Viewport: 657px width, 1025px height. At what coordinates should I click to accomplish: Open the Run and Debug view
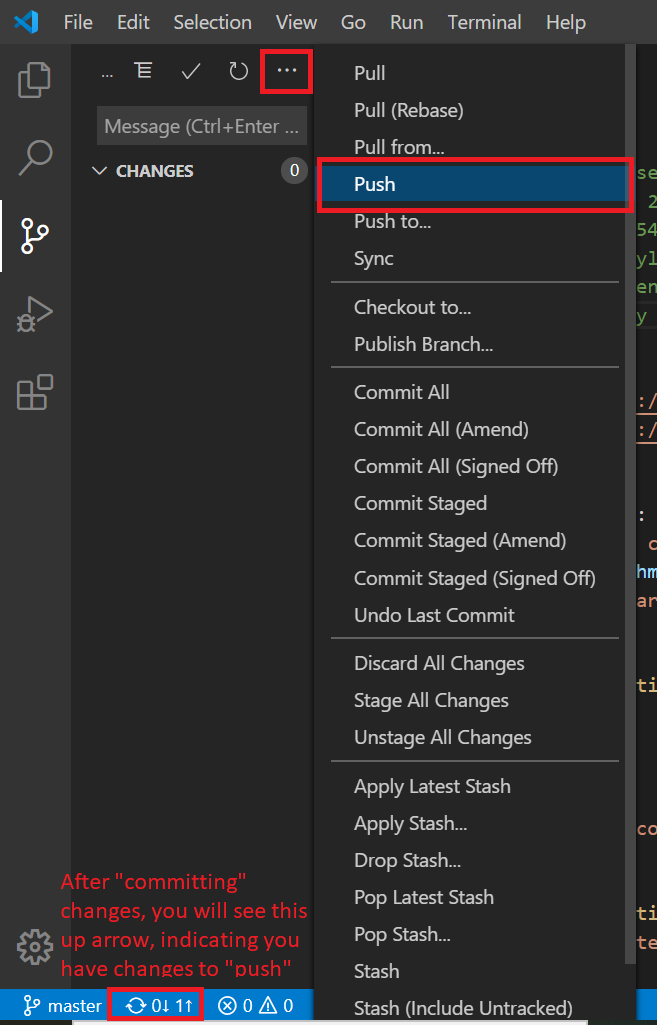point(34,314)
